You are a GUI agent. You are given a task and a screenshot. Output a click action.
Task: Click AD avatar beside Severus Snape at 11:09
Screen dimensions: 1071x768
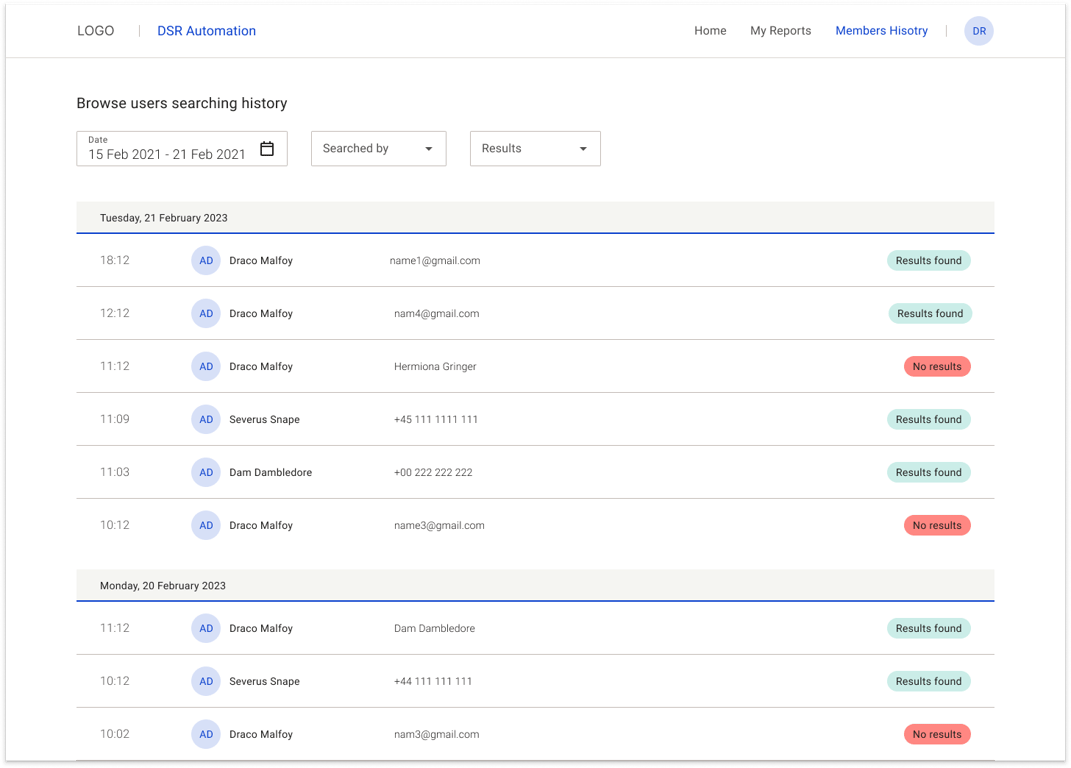click(x=206, y=420)
